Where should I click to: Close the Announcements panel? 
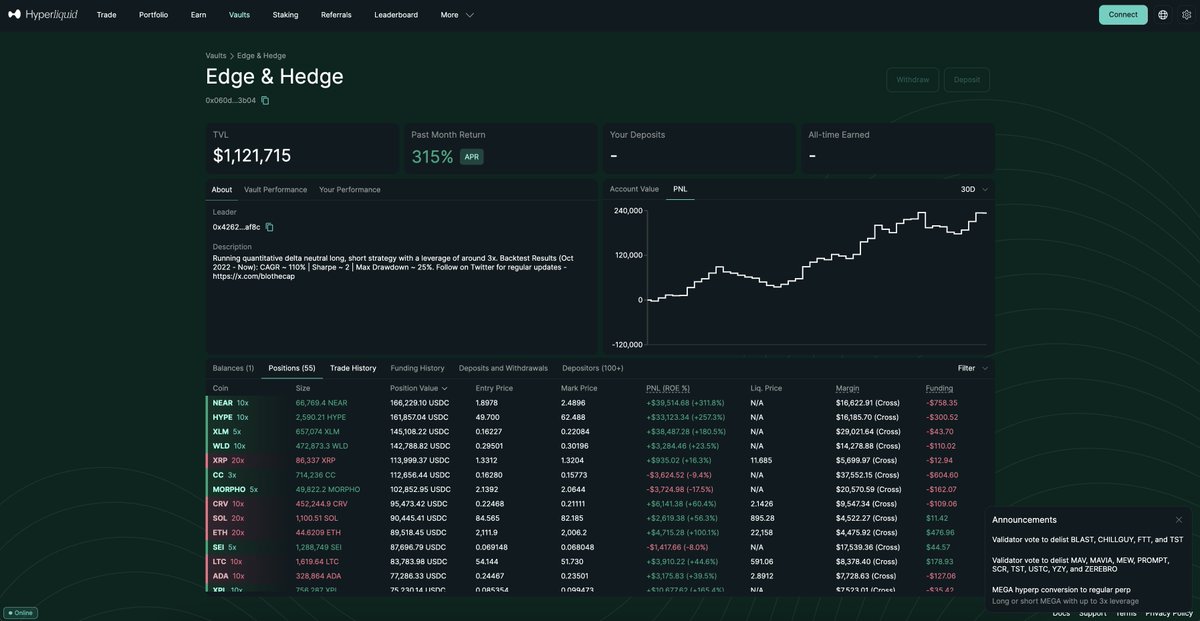pyautogui.click(x=1179, y=520)
